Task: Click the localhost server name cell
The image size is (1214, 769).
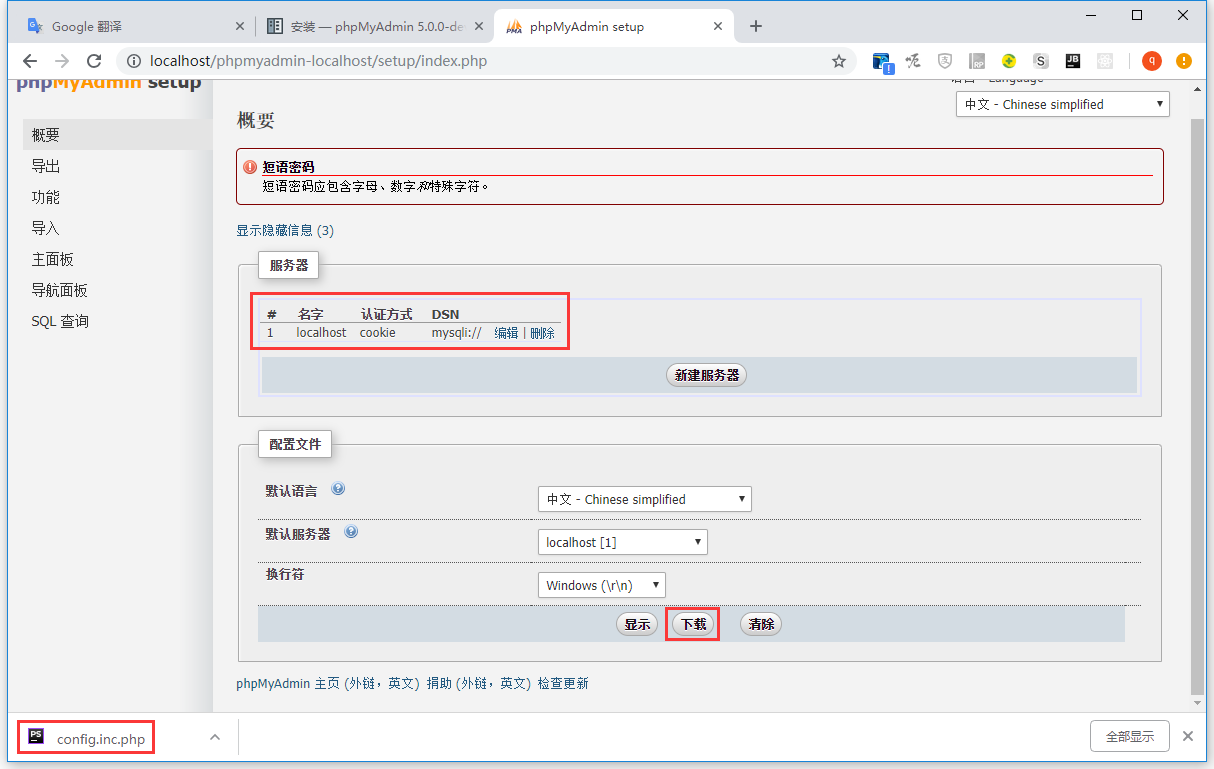Action: tap(322, 333)
